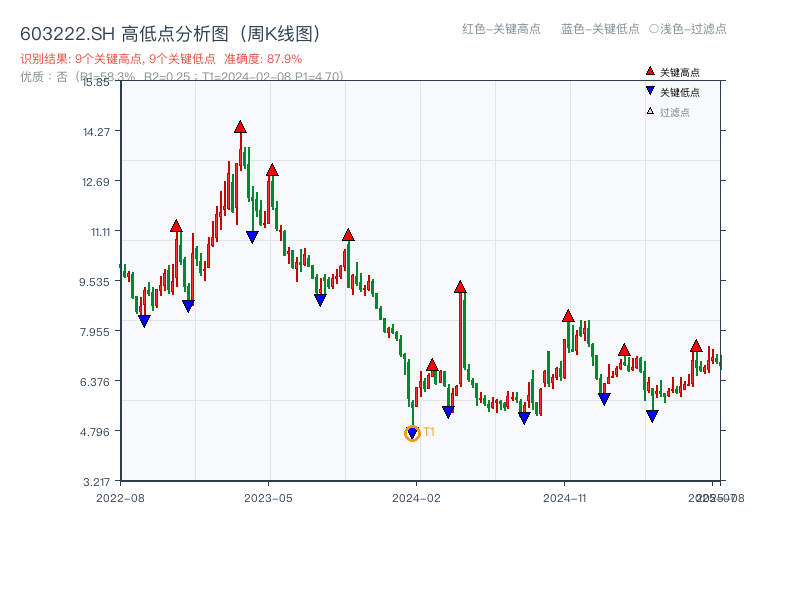Click the blue low marker near 2024-11
The image size is (800, 600).
(x=603, y=398)
